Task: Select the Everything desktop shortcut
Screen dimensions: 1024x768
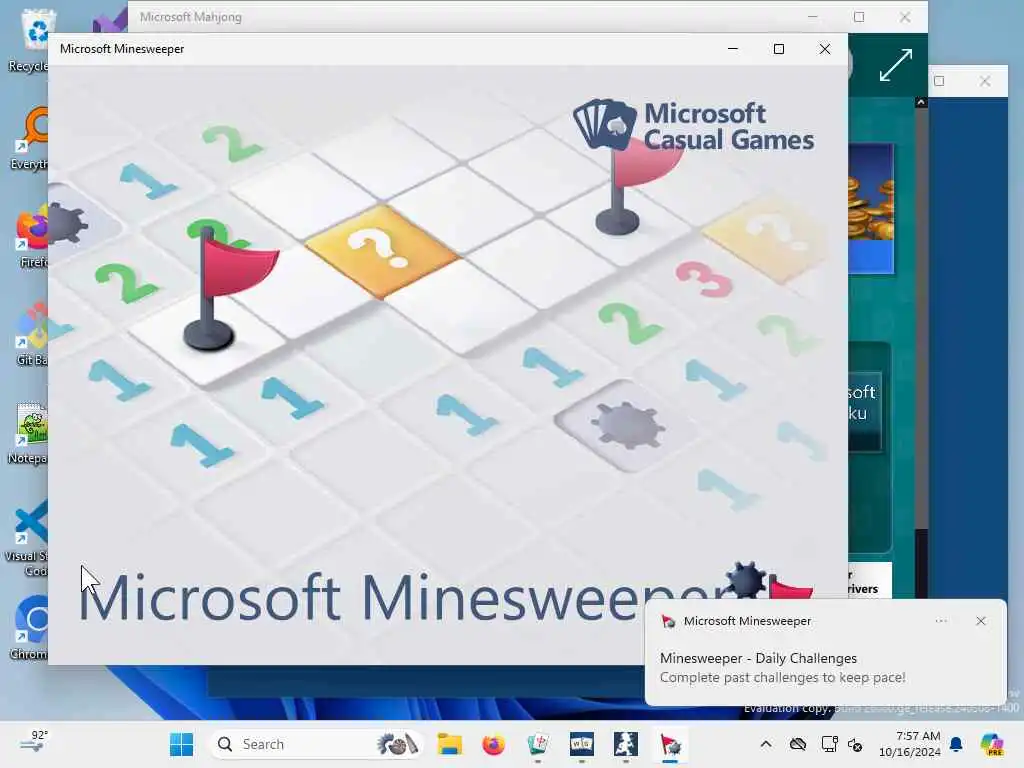Action: point(31,138)
